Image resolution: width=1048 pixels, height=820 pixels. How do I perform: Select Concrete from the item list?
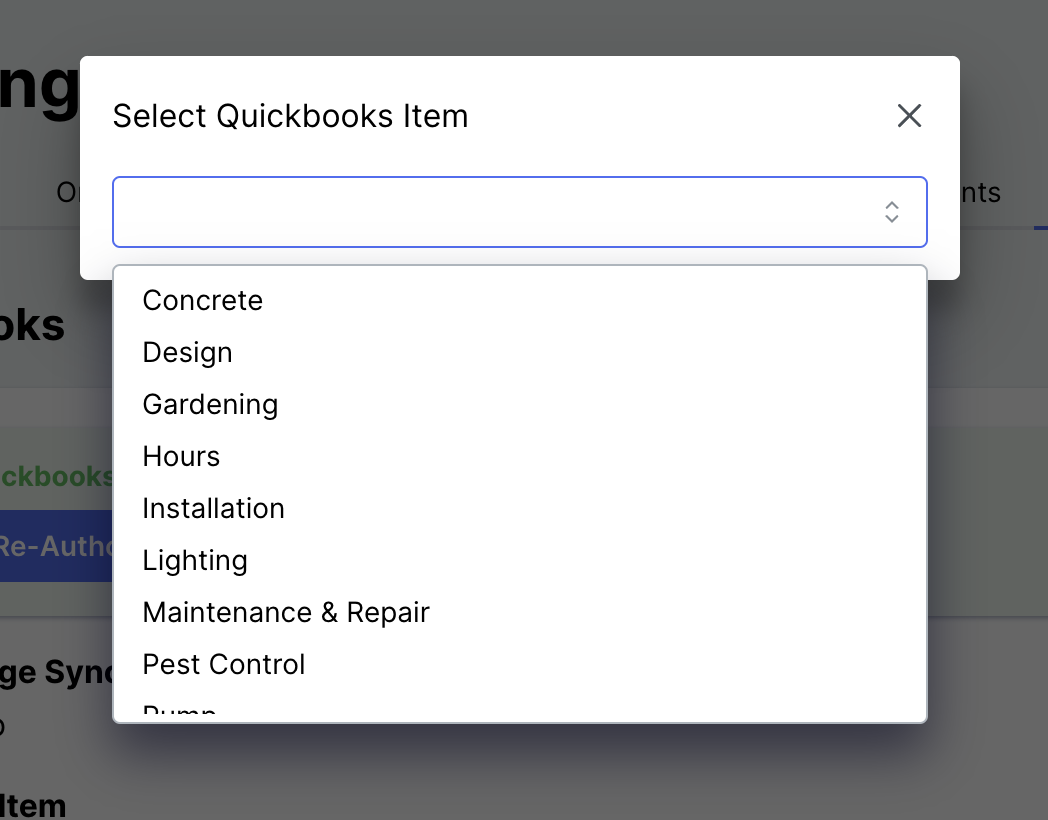tap(203, 300)
